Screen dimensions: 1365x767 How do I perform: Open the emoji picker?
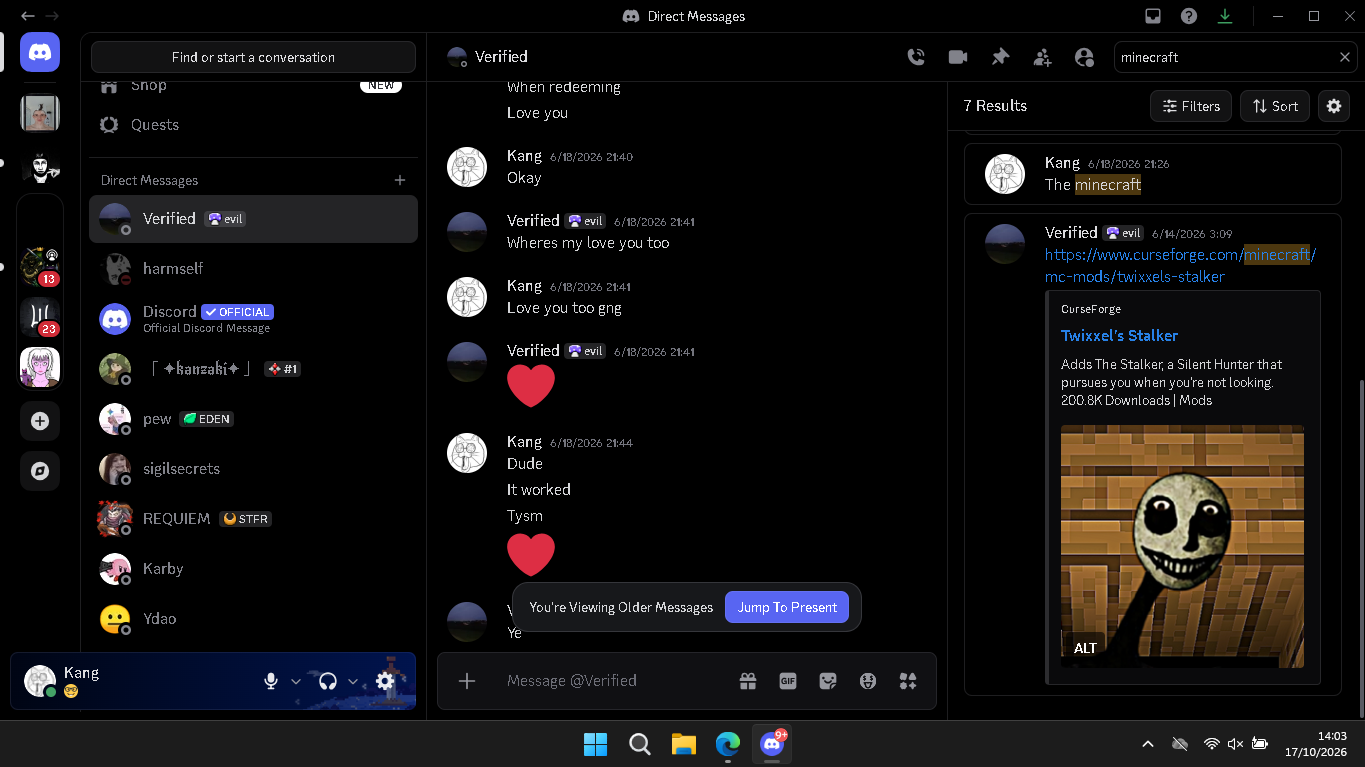pyautogui.click(x=868, y=681)
